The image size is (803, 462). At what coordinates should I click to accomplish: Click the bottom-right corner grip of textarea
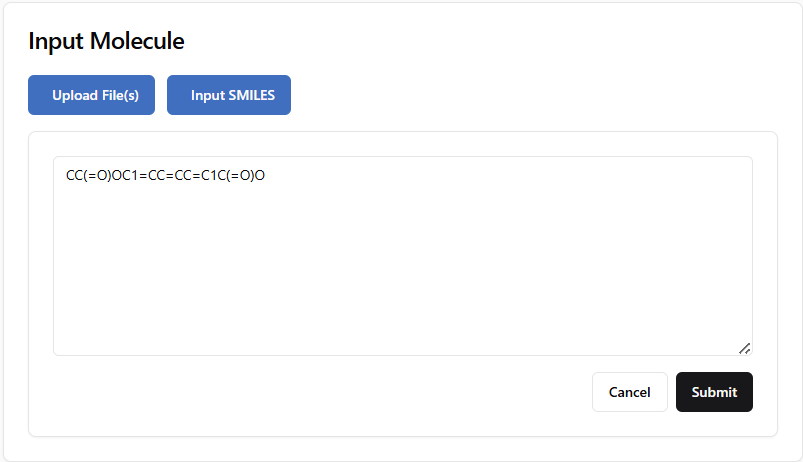(744, 348)
